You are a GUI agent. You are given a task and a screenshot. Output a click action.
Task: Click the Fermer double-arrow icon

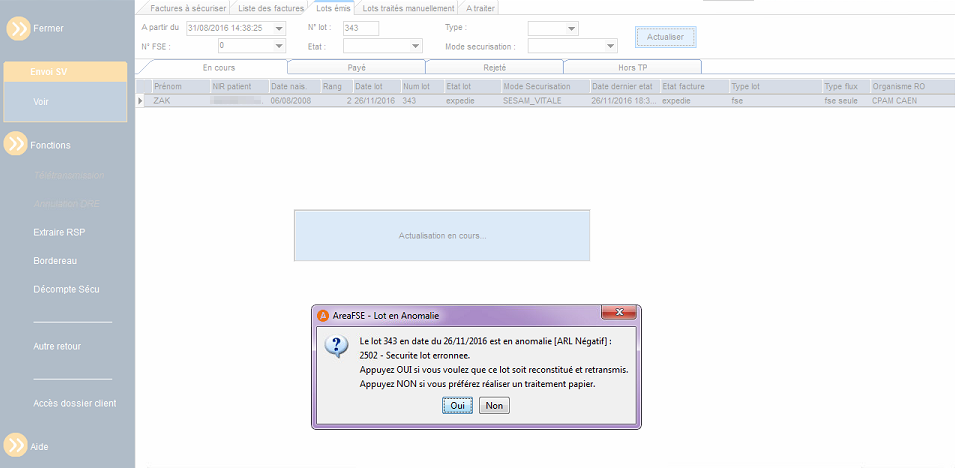[x=18, y=29]
